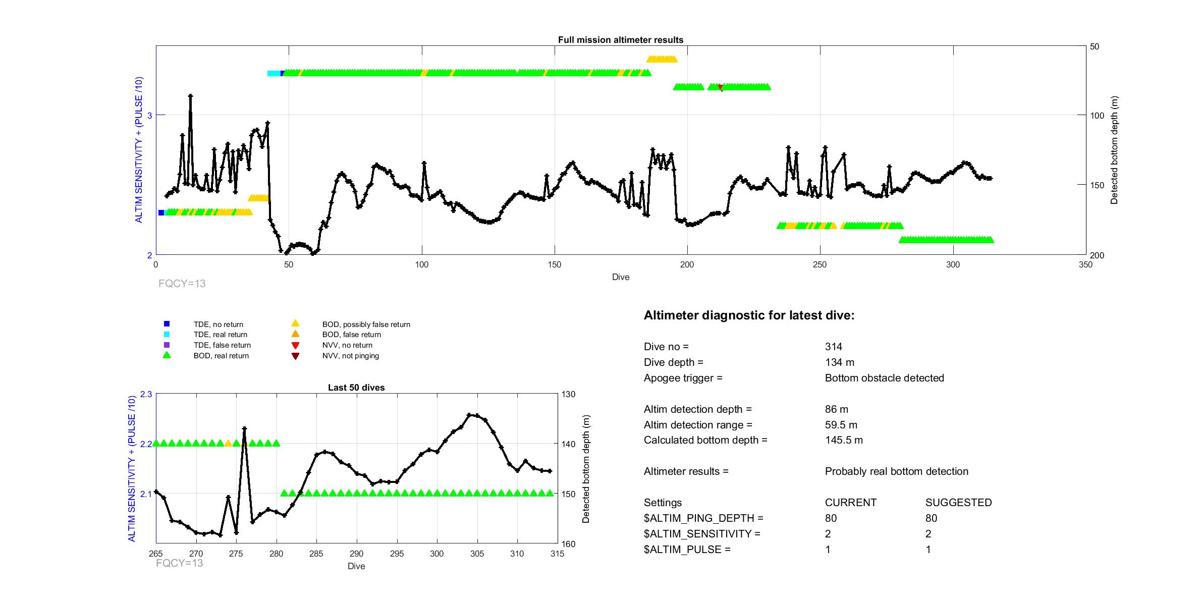Click the 'Settings' row header
Image resolution: width=1200 pixels, height=611 pixels.
click(x=663, y=503)
